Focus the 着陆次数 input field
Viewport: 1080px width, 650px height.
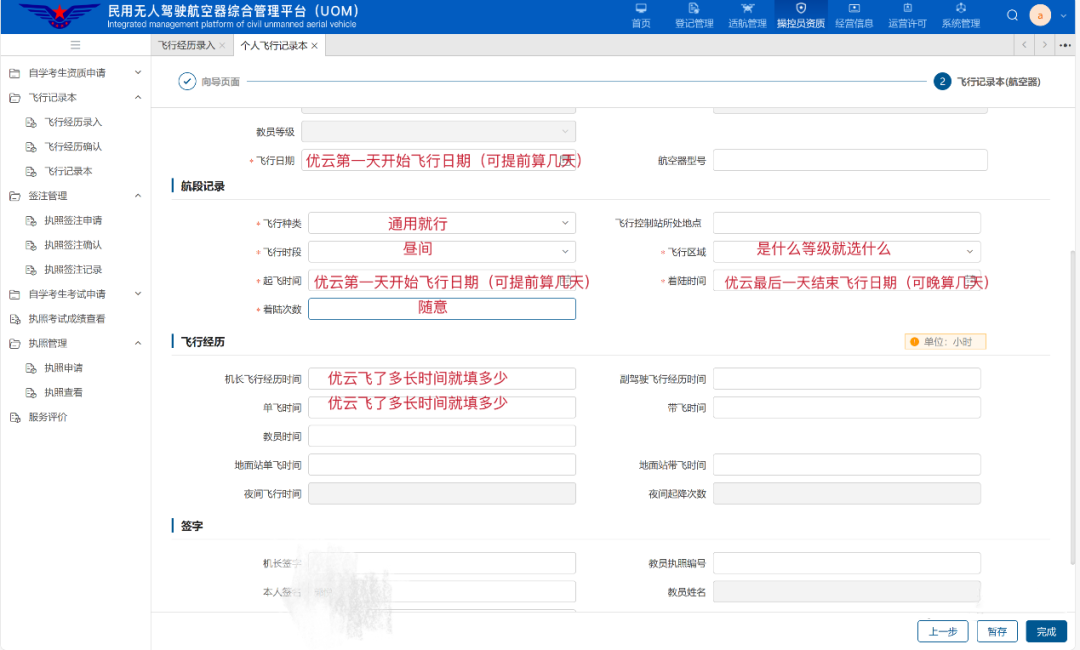click(442, 309)
